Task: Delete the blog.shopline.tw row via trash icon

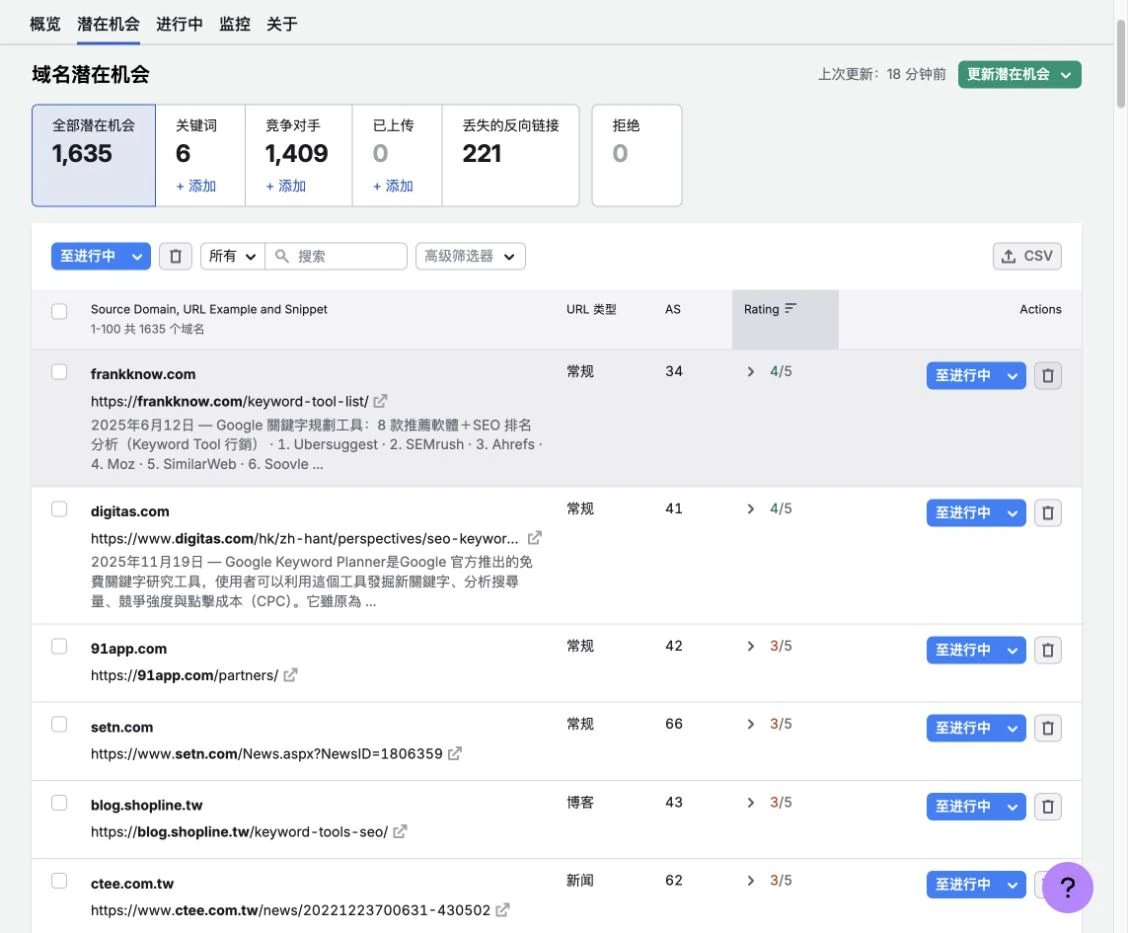Action: (1047, 806)
